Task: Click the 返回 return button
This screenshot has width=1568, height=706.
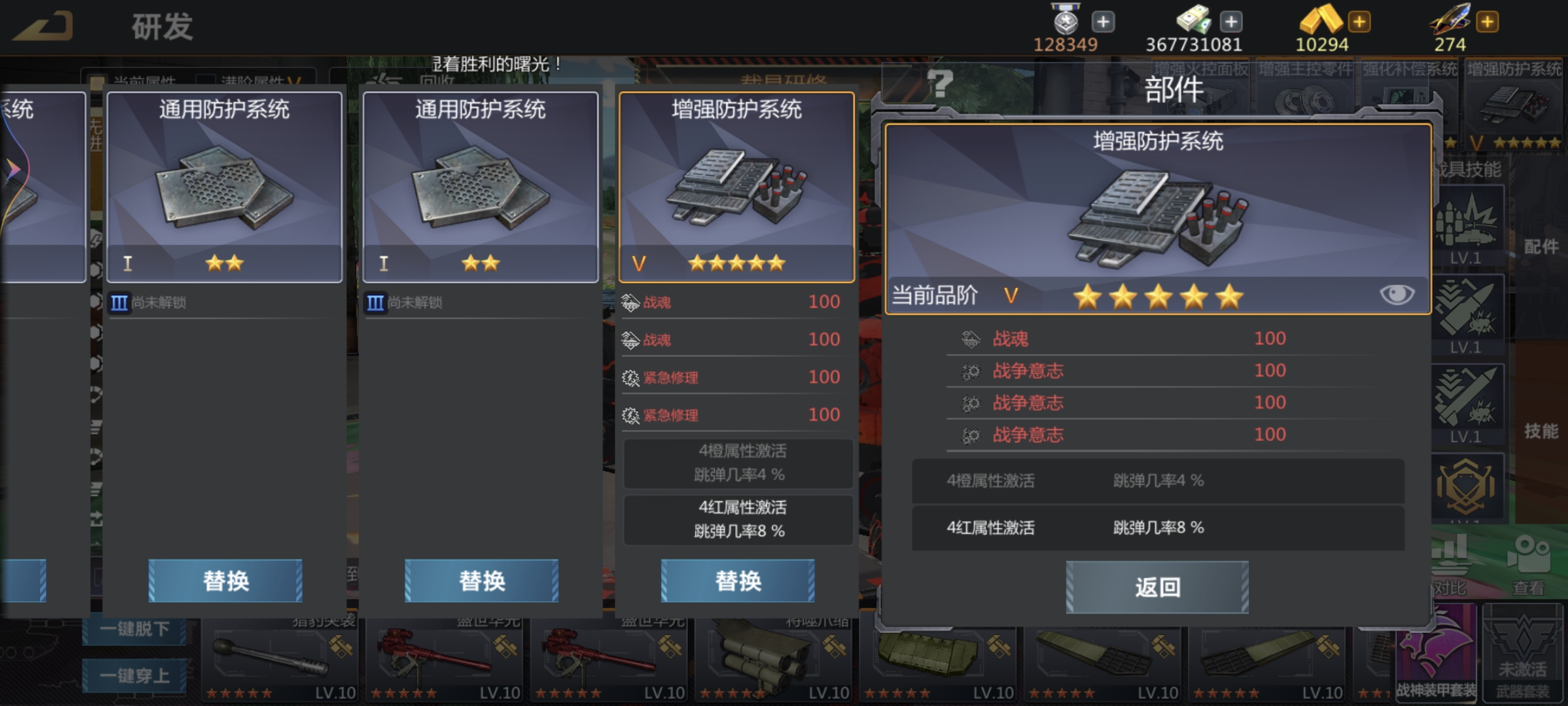Action: pos(1157,587)
